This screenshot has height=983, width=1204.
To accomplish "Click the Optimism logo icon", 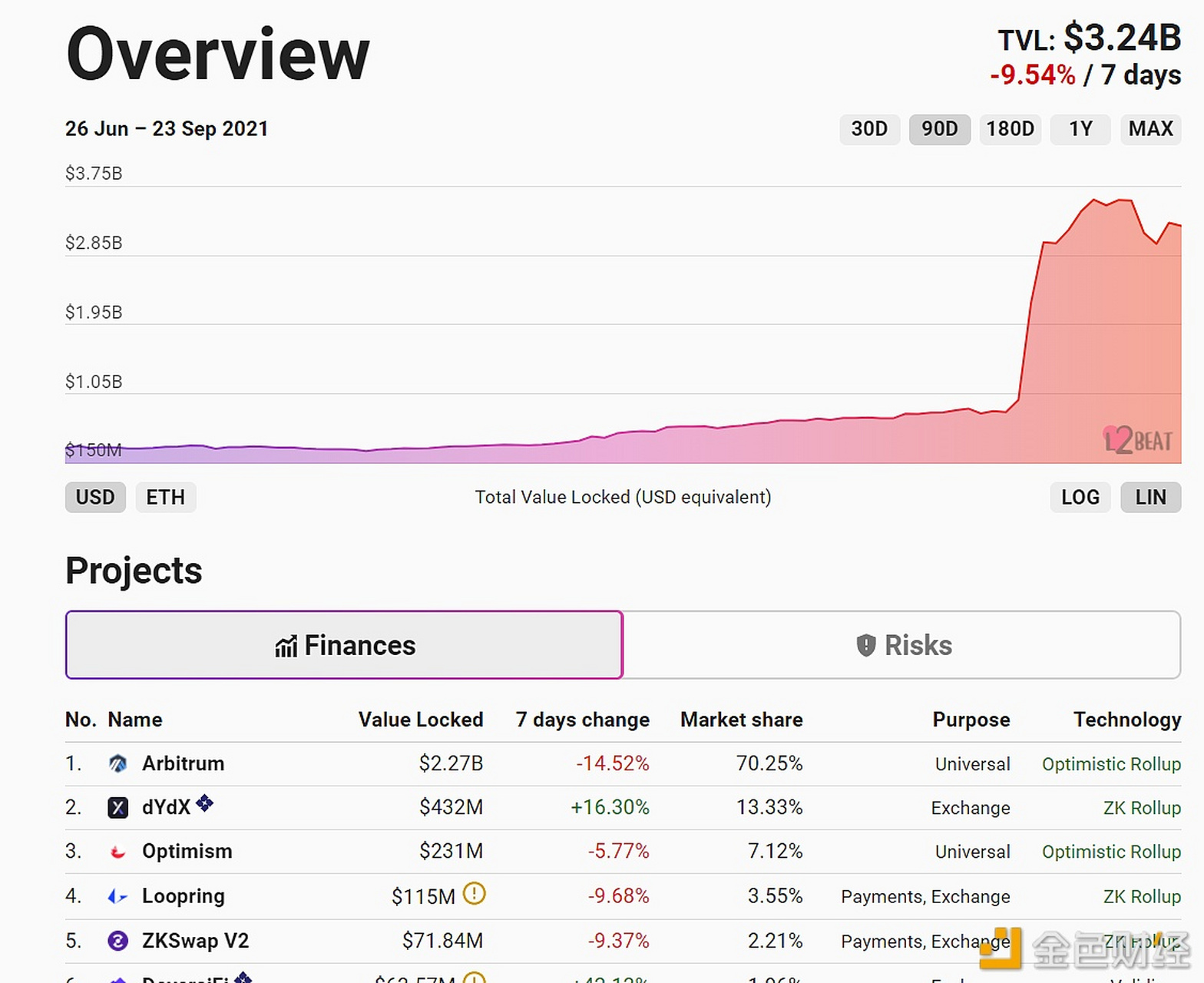I will tap(117, 852).
